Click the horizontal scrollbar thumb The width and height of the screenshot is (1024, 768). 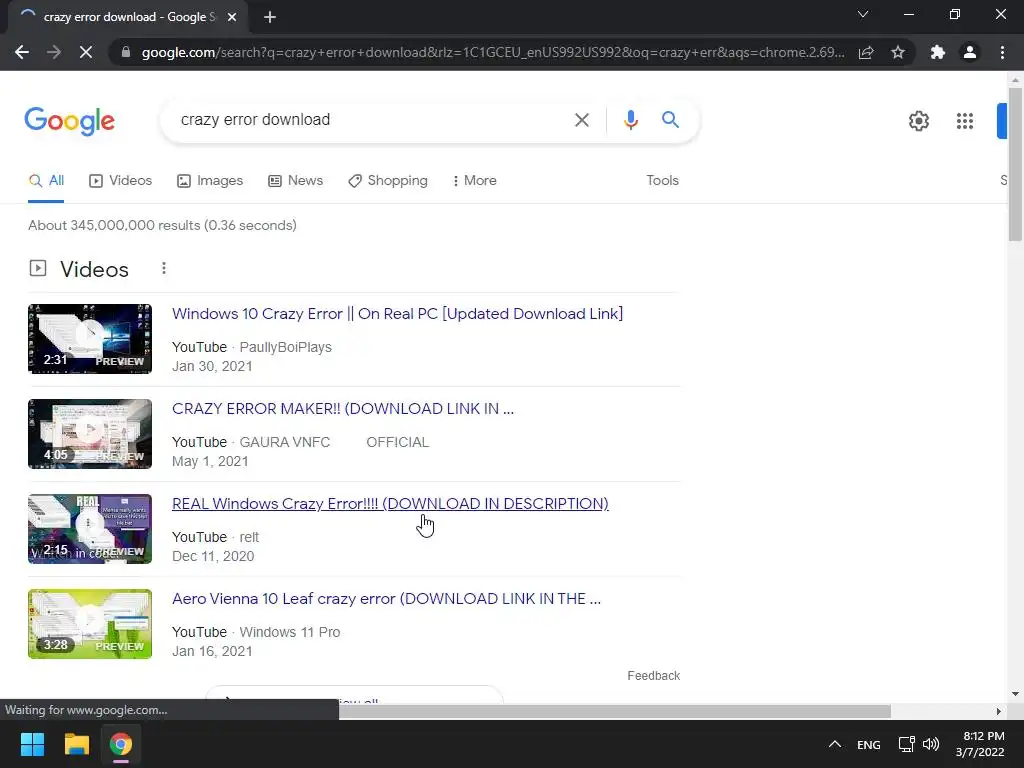click(615, 711)
